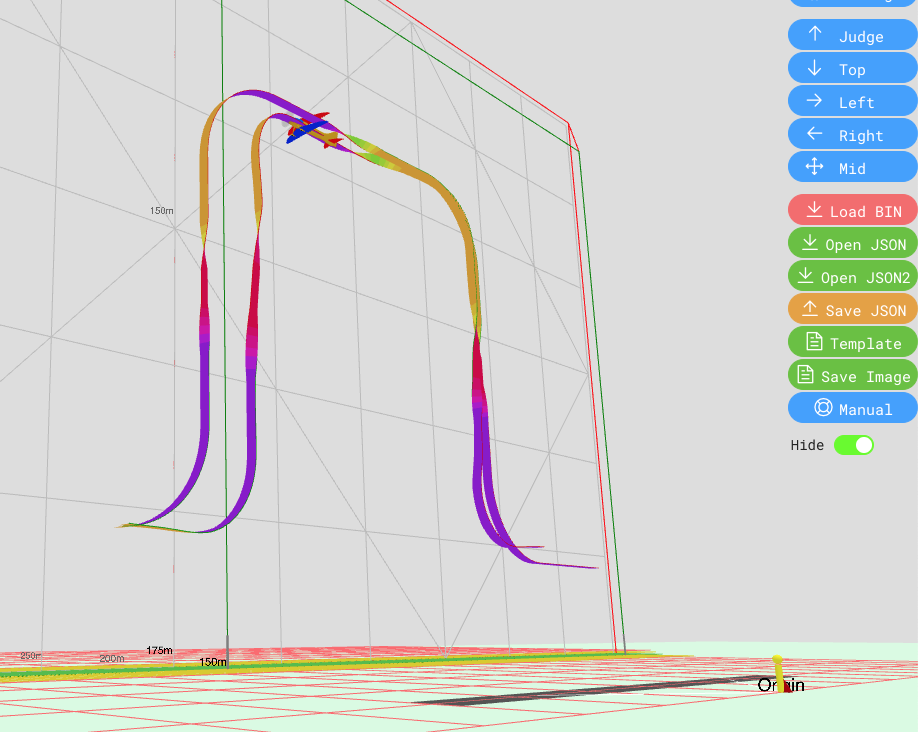This screenshot has width=918, height=732.
Task: Click the down arrow icon on Top
Action: pos(814,67)
